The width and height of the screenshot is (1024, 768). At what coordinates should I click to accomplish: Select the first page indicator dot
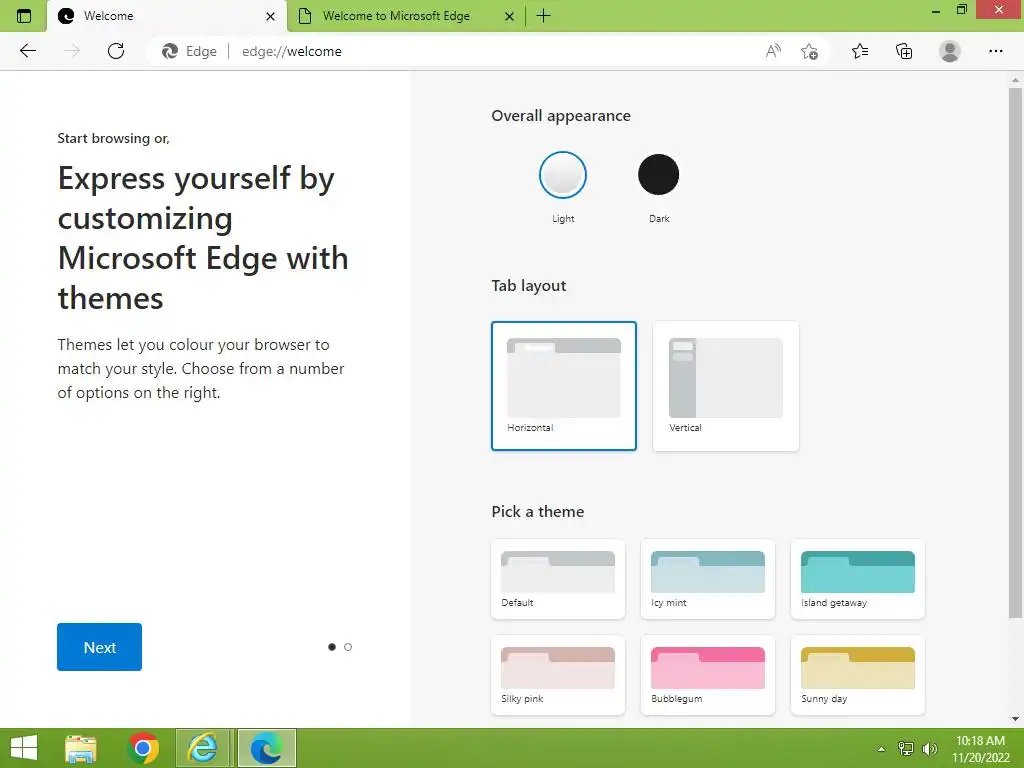[332, 647]
